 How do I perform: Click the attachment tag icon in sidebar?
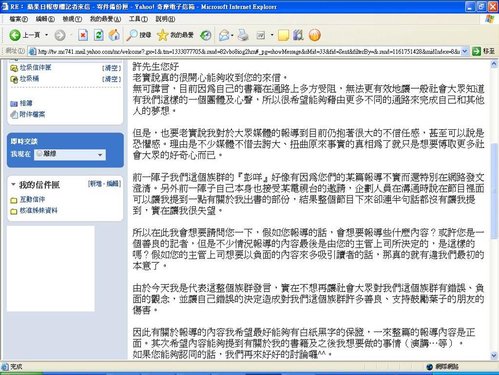[x=14, y=115]
